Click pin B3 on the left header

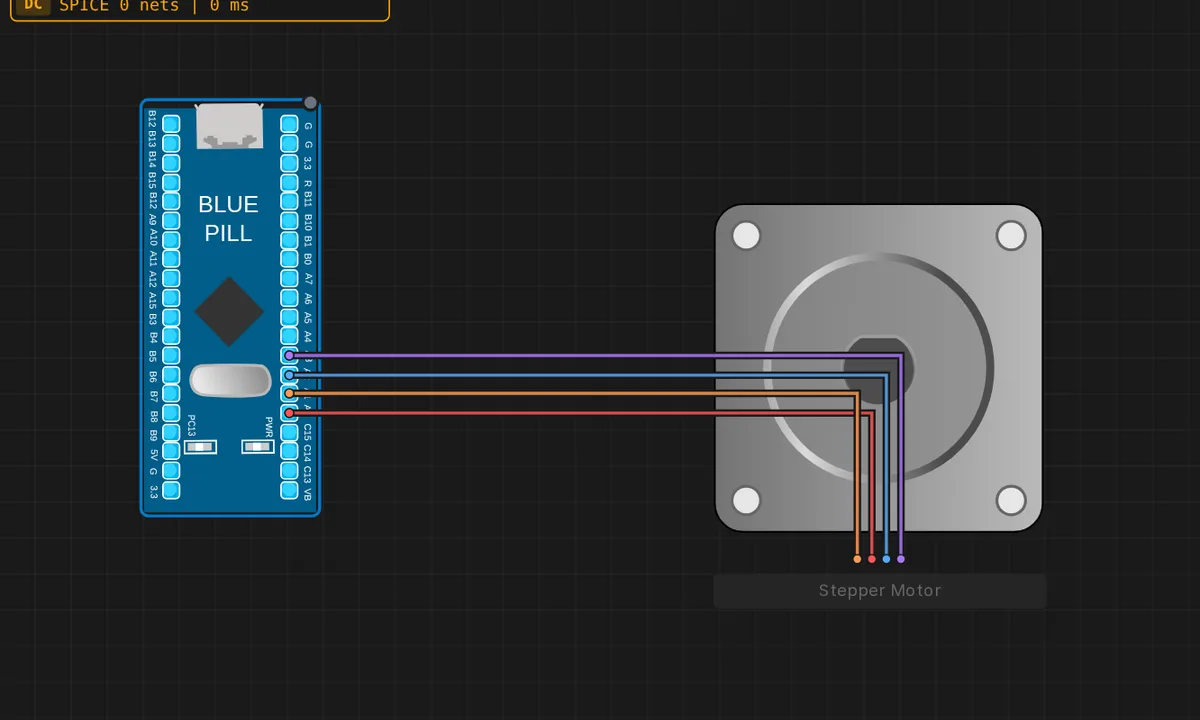point(171,317)
